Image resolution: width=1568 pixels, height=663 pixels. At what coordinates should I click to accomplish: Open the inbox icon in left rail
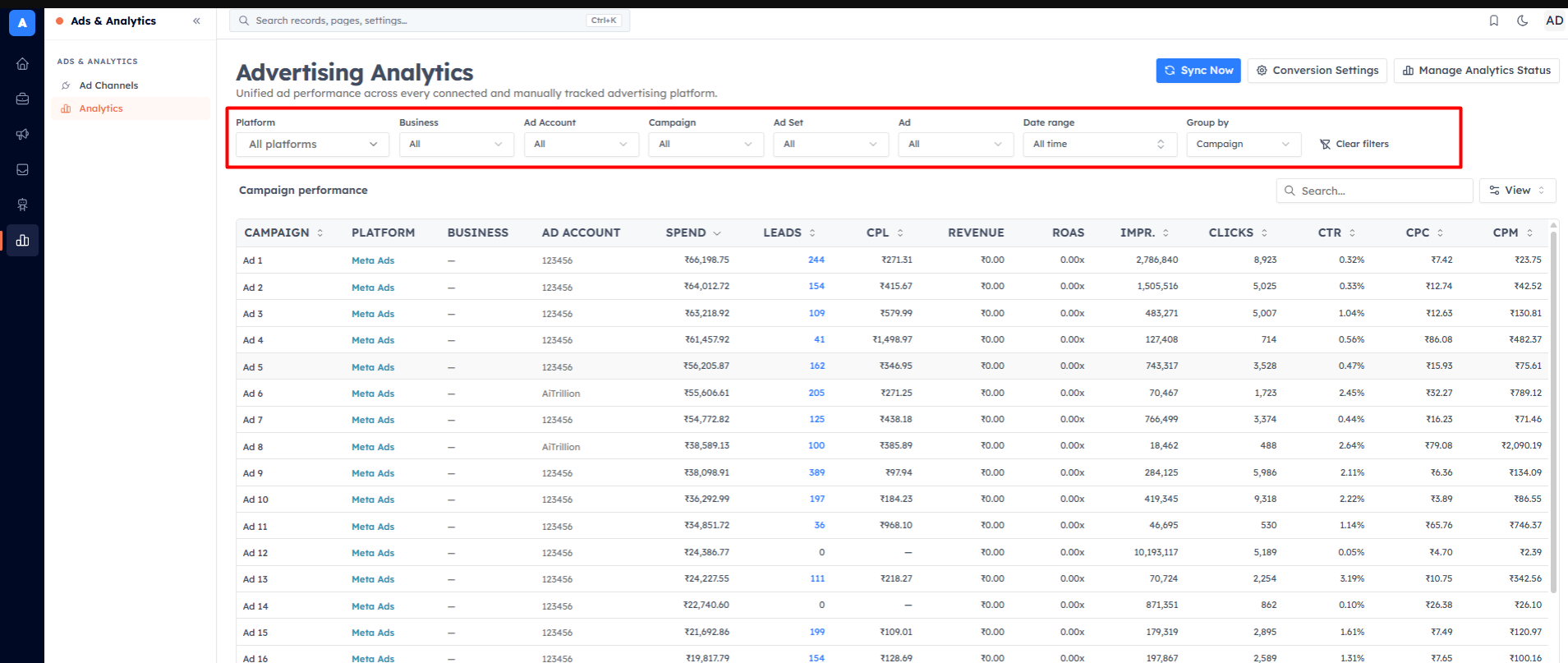pos(22,169)
